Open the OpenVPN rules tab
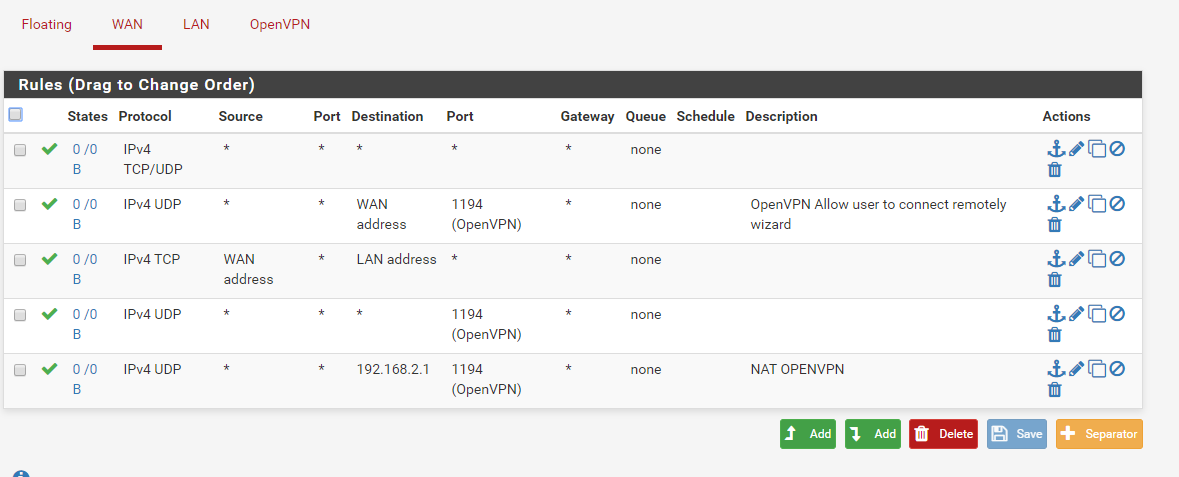Screen dimensions: 1179x477 pyautogui.click(x=280, y=24)
